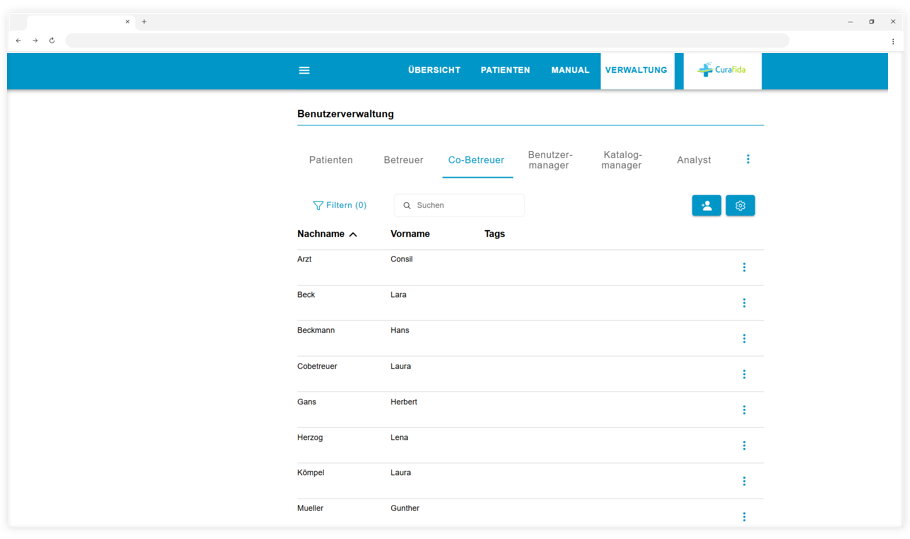Image resolution: width=910 pixels, height=539 pixels.
Task: Click the Tags column header
Action: coord(494,234)
